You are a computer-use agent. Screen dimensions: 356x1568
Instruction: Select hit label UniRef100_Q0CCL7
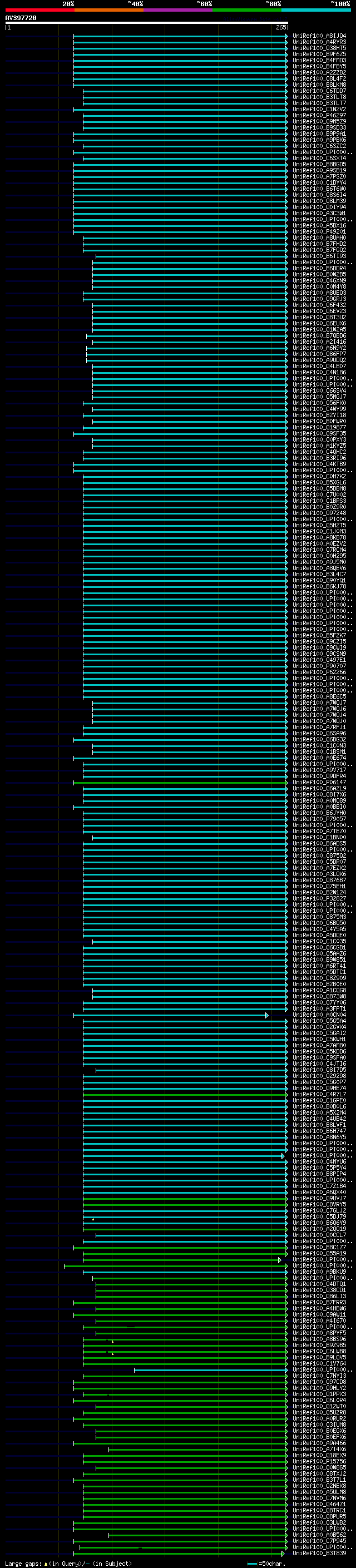319,1235
